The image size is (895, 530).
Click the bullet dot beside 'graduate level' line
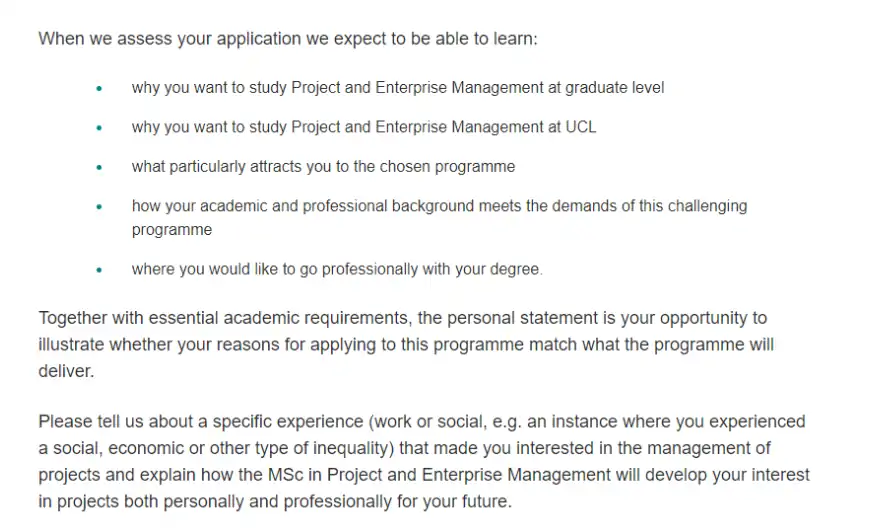tap(99, 88)
